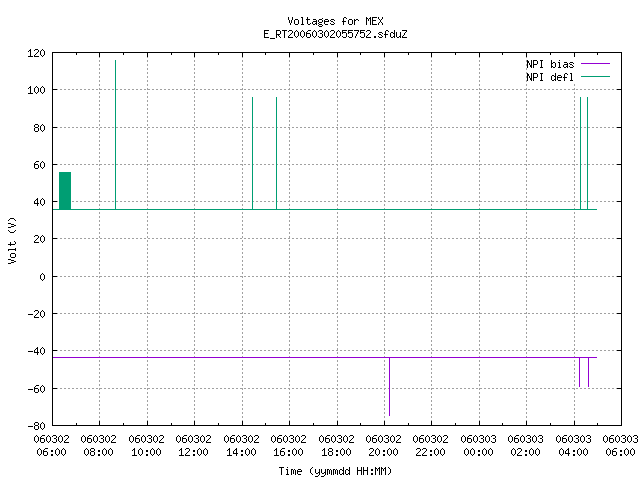Viewport: 640px width, 480px height.
Task: Click the green spike just before 16:00
Action: (276, 153)
